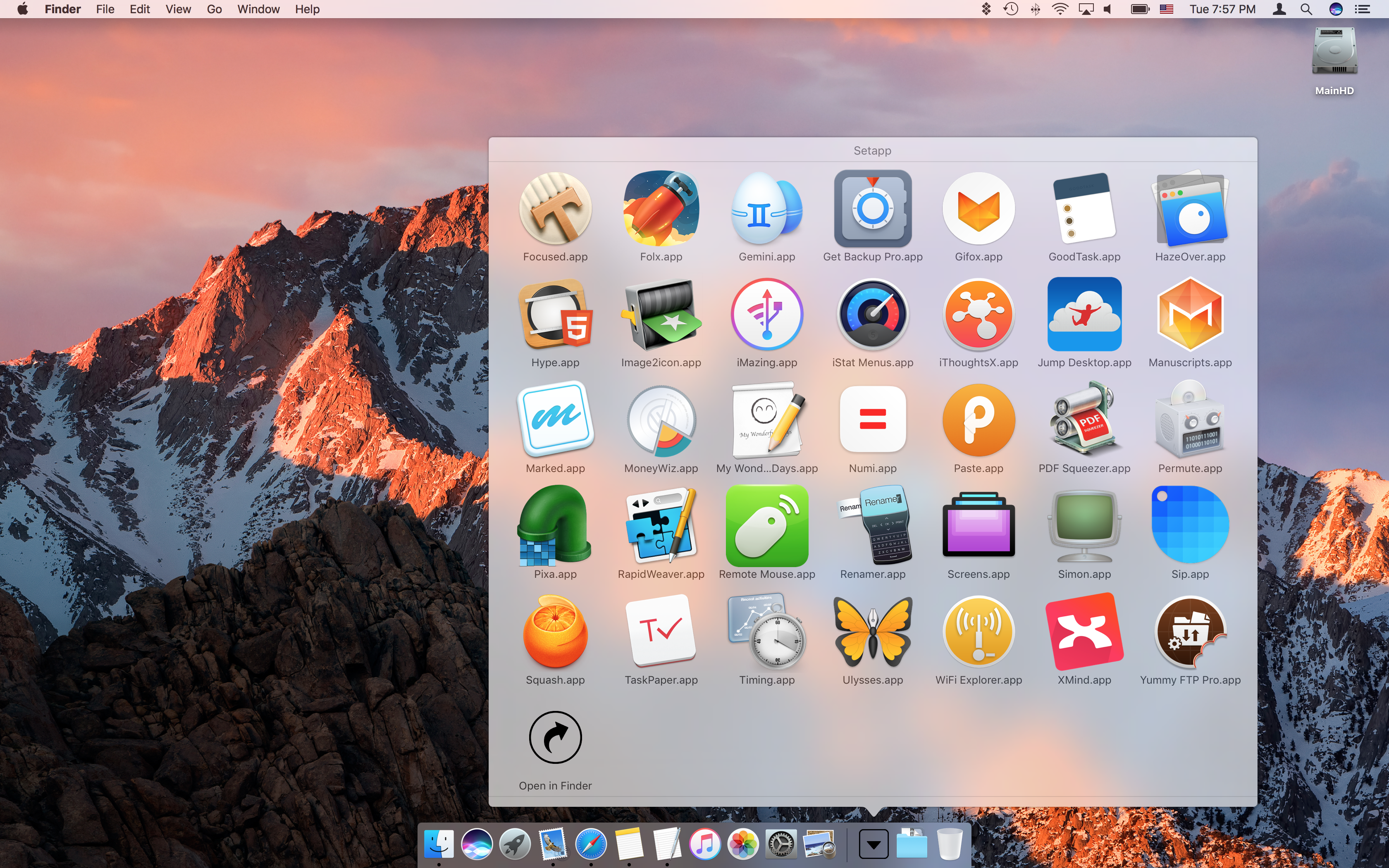Click the clock in menu bar
This screenshot has height=868, width=1389.
click(x=1224, y=9)
